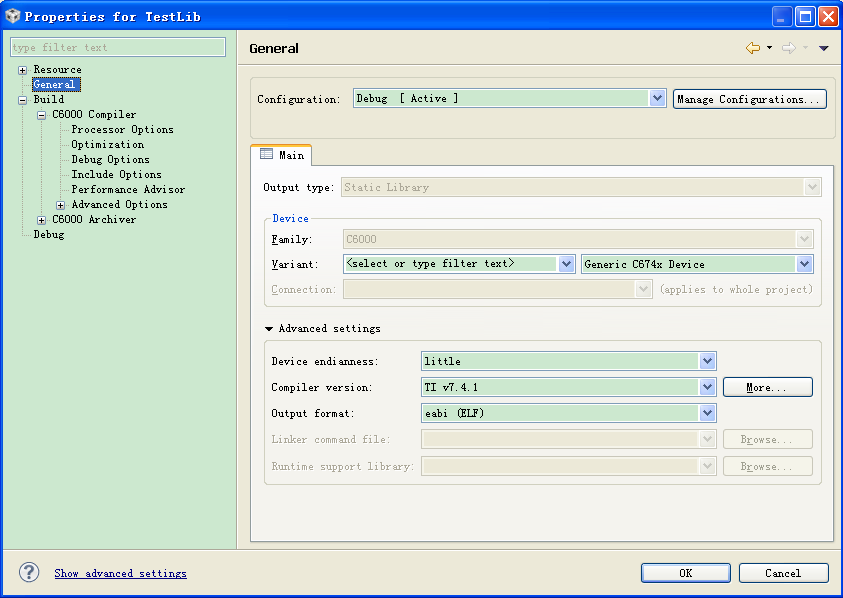This screenshot has width=843, height=598.
Task: Select General in the tree
Action: tap(56, 84)
